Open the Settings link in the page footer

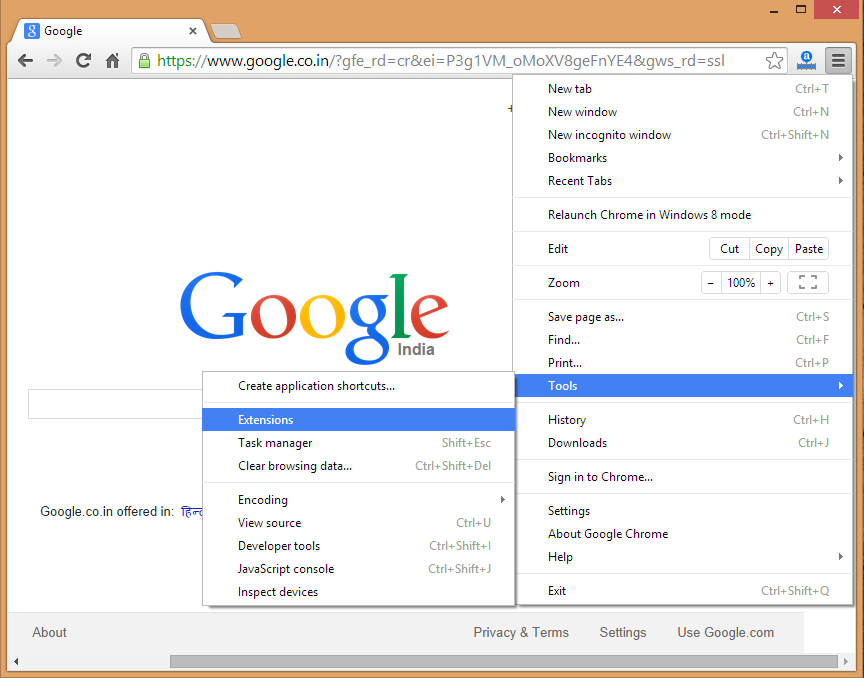(623, 632)
